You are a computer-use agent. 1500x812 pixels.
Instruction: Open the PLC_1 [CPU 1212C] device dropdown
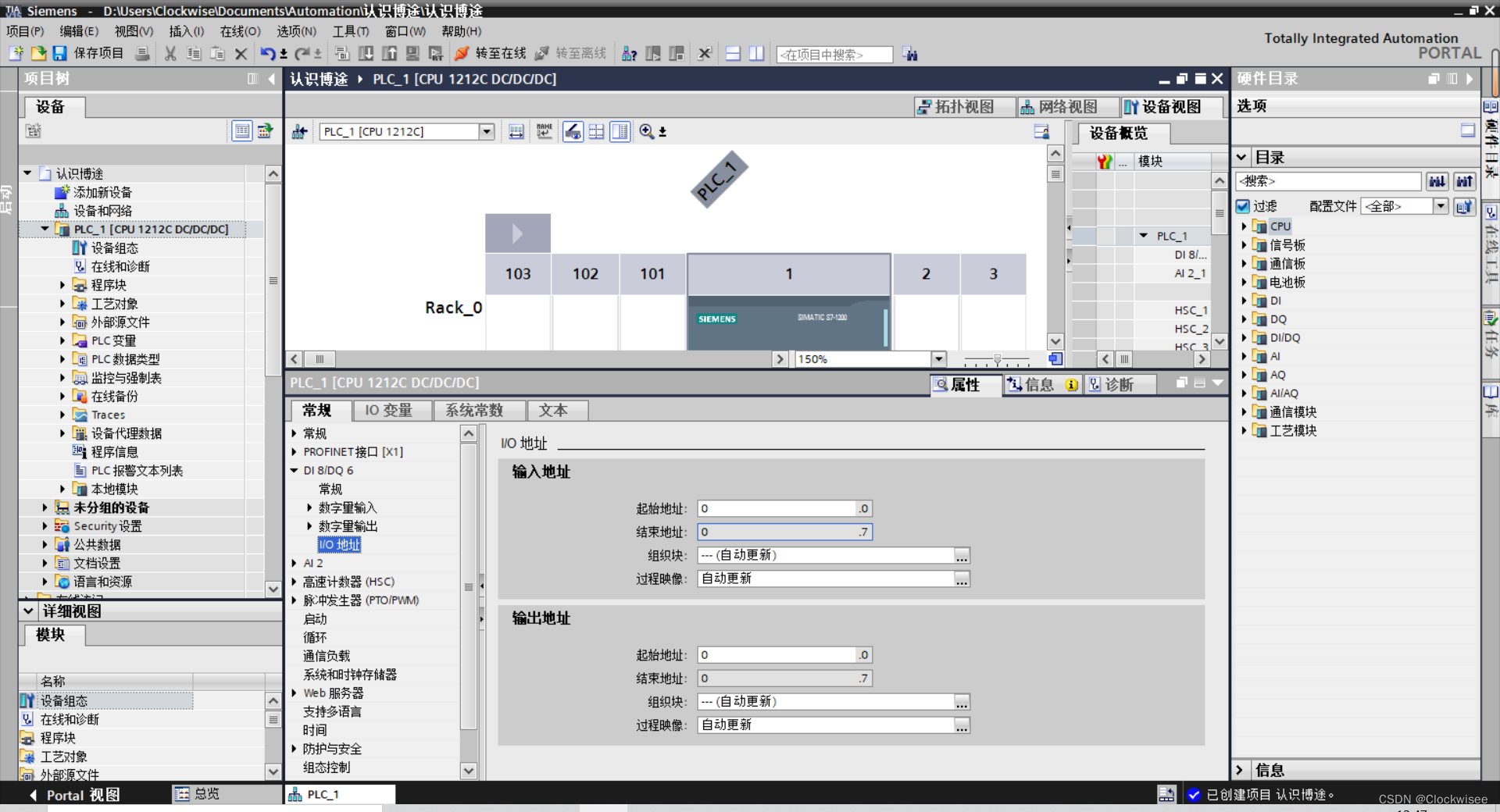pyautogui.click(x=487, y=131)
